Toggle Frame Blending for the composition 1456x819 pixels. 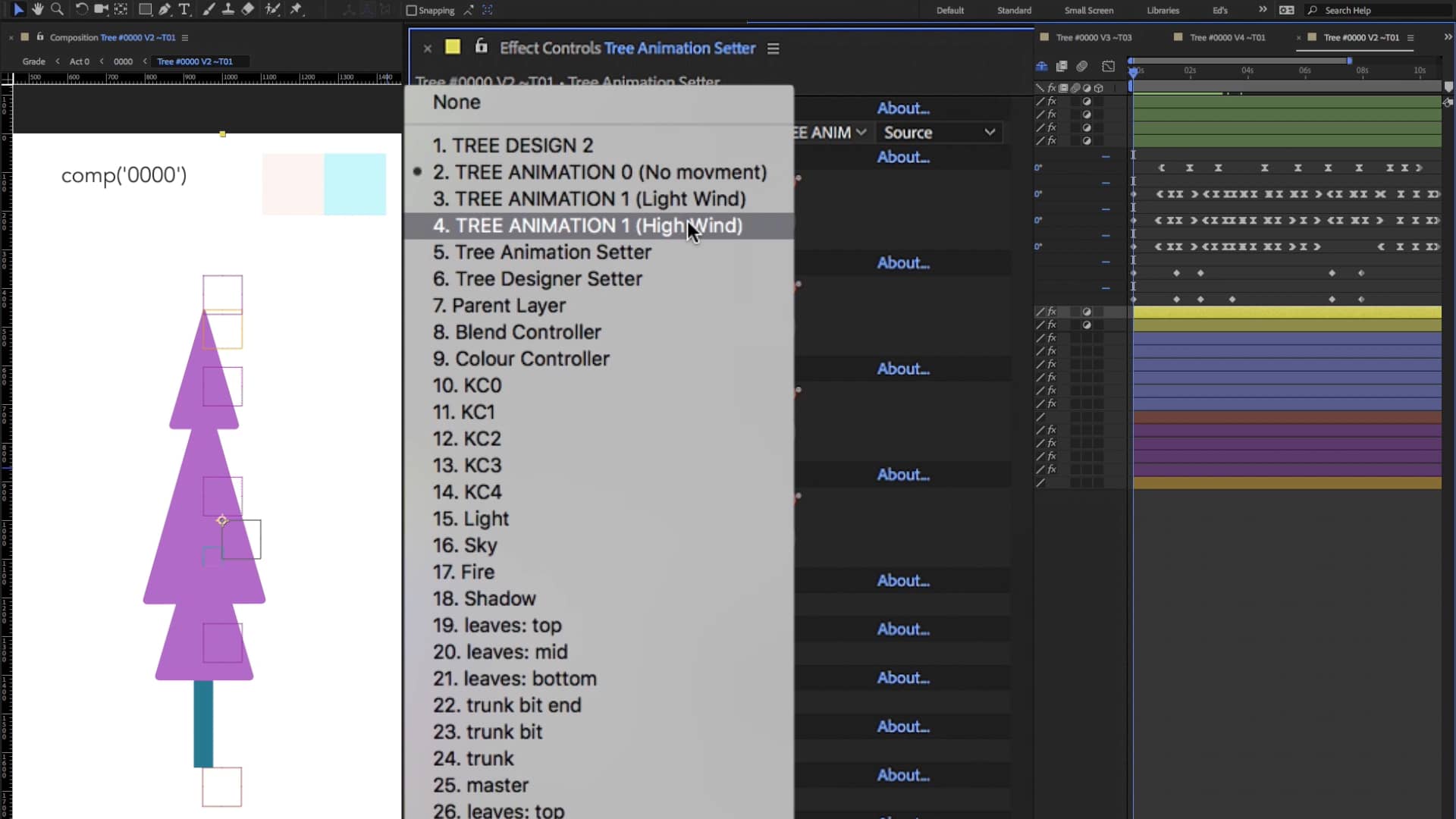(x=1082, y=67)
